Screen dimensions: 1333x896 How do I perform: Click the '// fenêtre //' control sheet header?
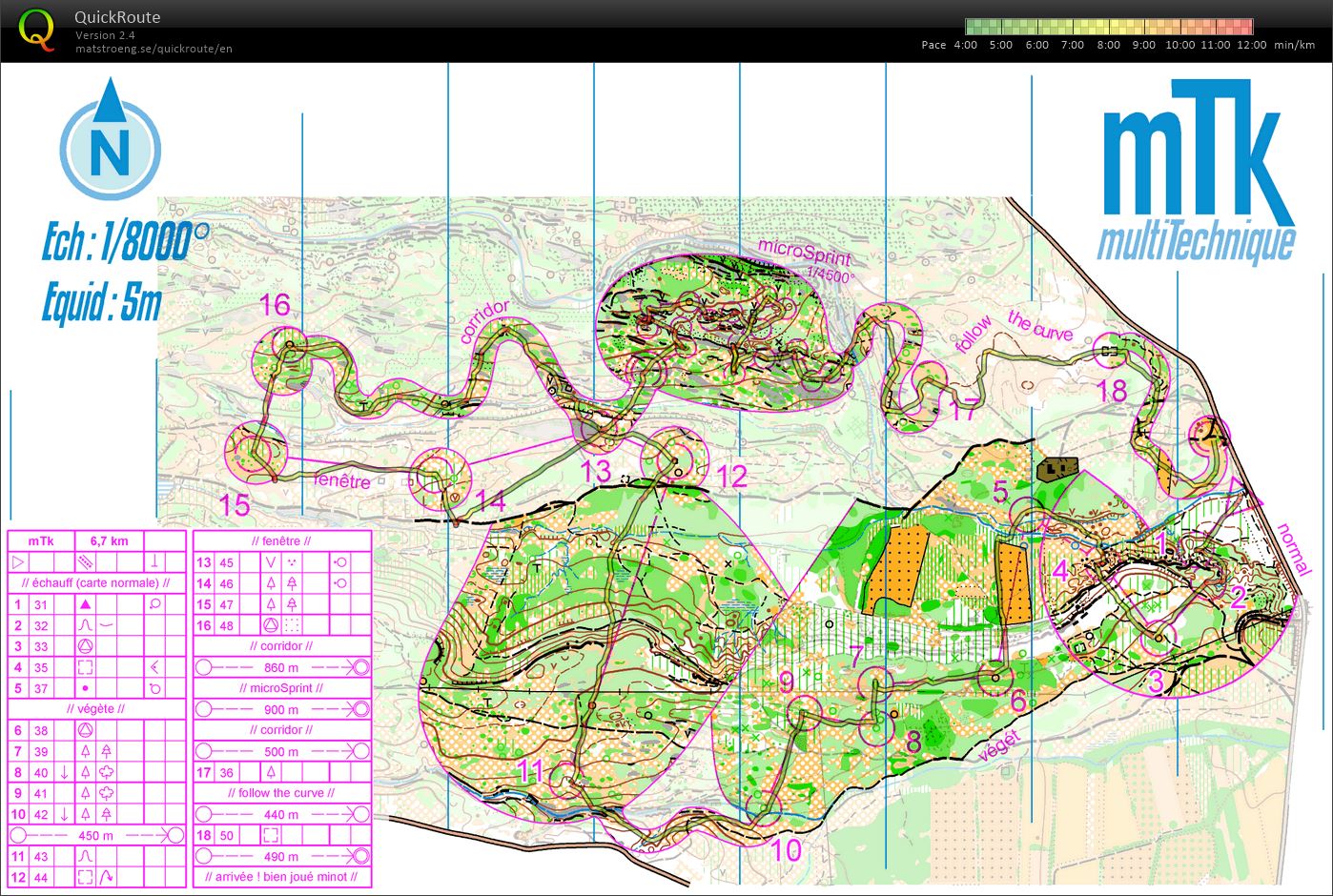coord(281,540)
